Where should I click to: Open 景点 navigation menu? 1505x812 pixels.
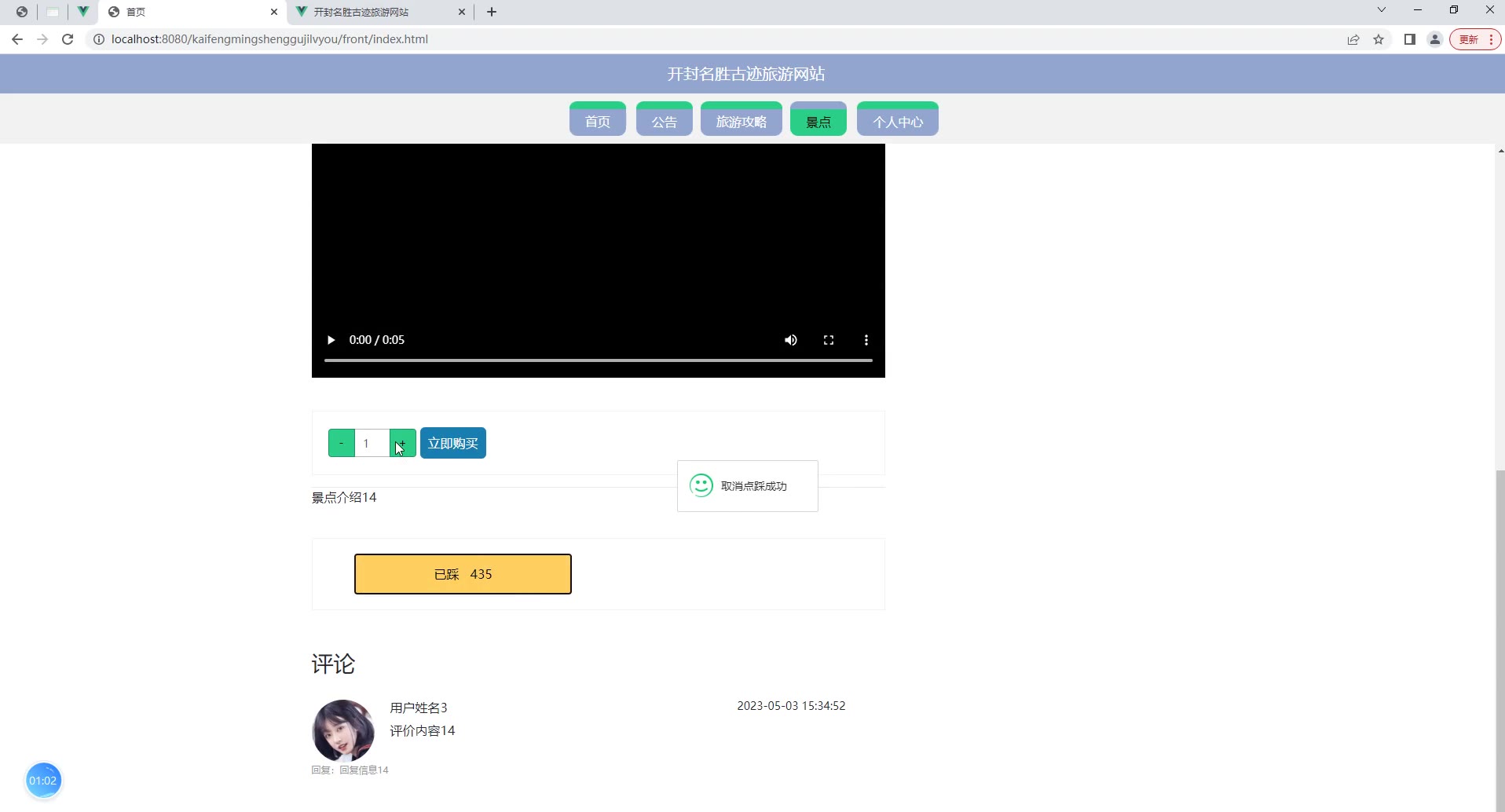[818, 119]
